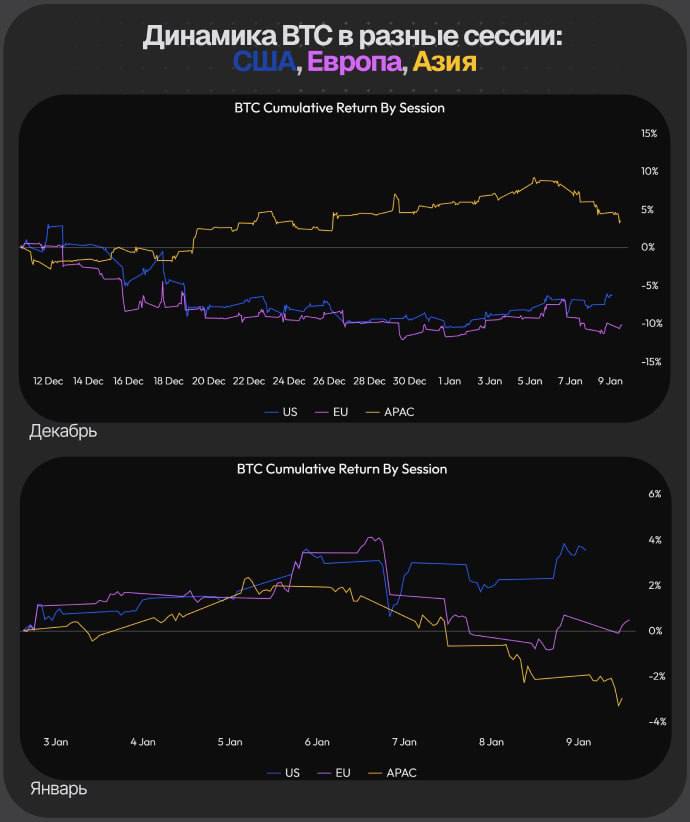Click the "Динамика BTC в разные сессии" heading

(x=353, y=36)
